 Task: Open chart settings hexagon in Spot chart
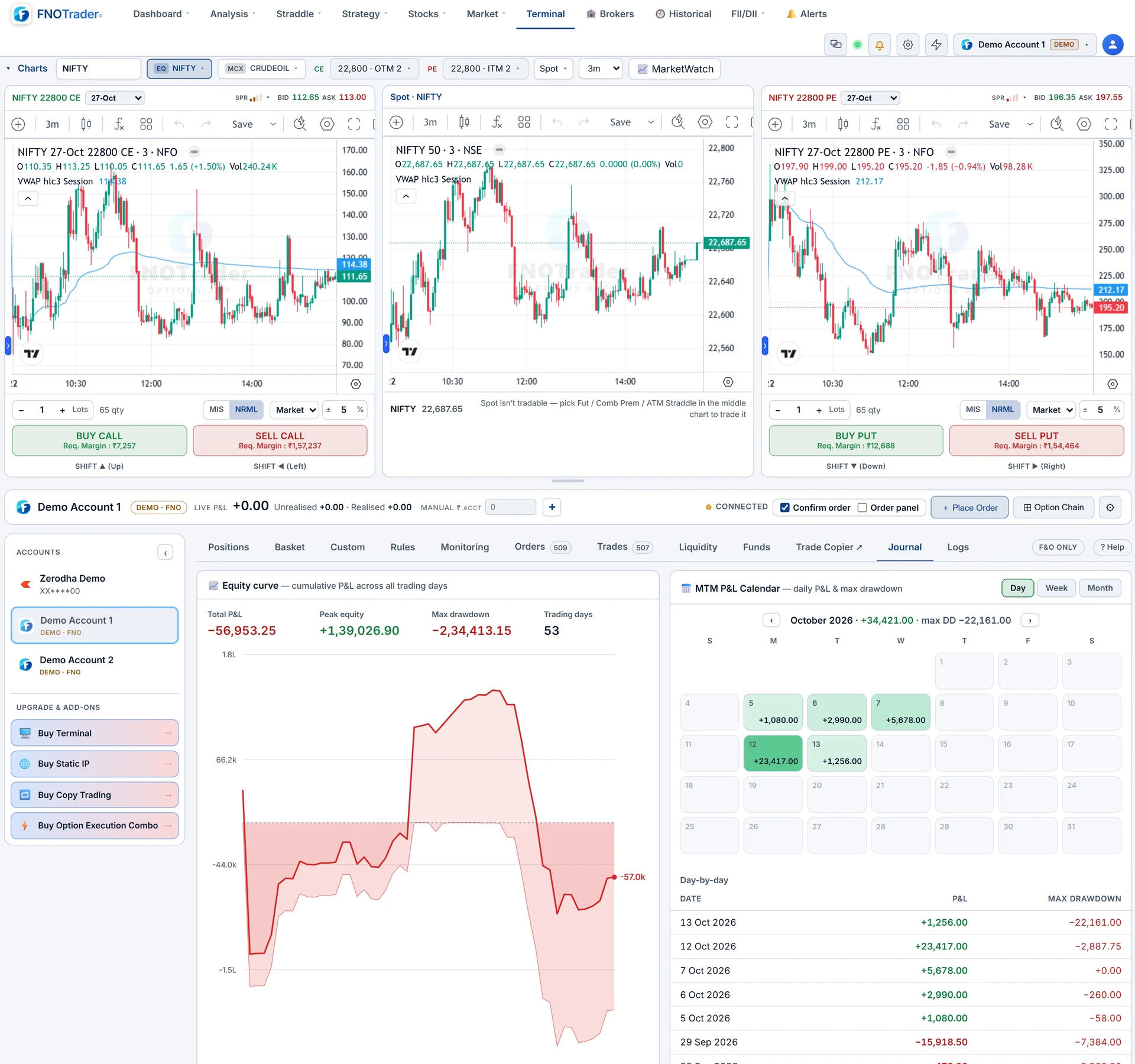[705, 122]
